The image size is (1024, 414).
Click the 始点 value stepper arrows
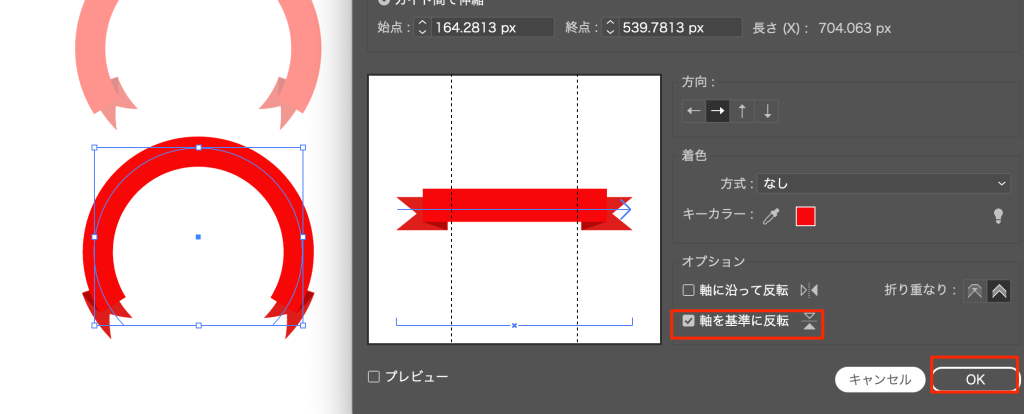click(x=421, y=27)
